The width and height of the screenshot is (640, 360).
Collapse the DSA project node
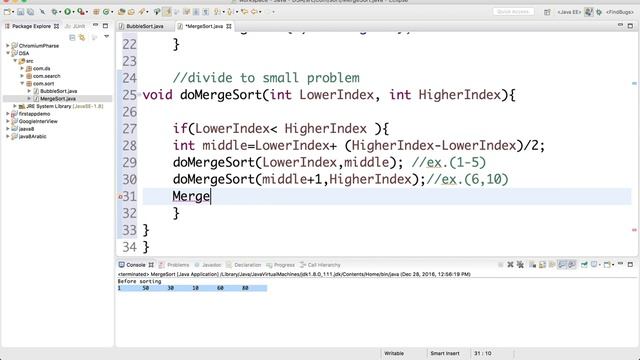click(x=8, y=53)
